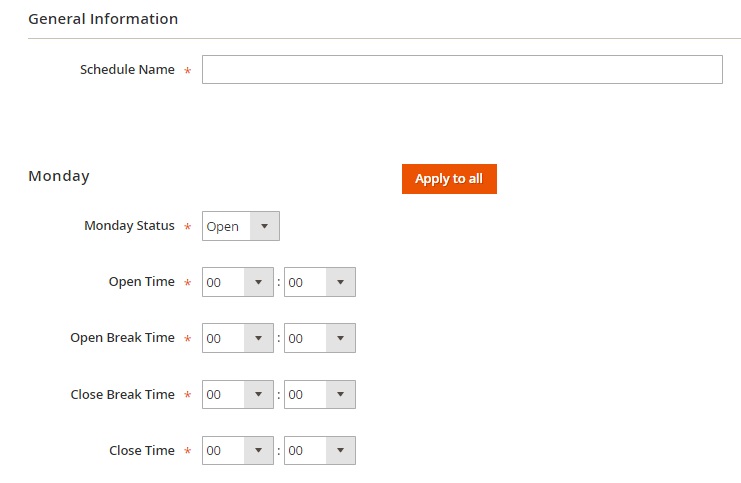Select the Open Break Time hour dropdown
This screenshot has height=483, width=741.
tap(238, 338)
